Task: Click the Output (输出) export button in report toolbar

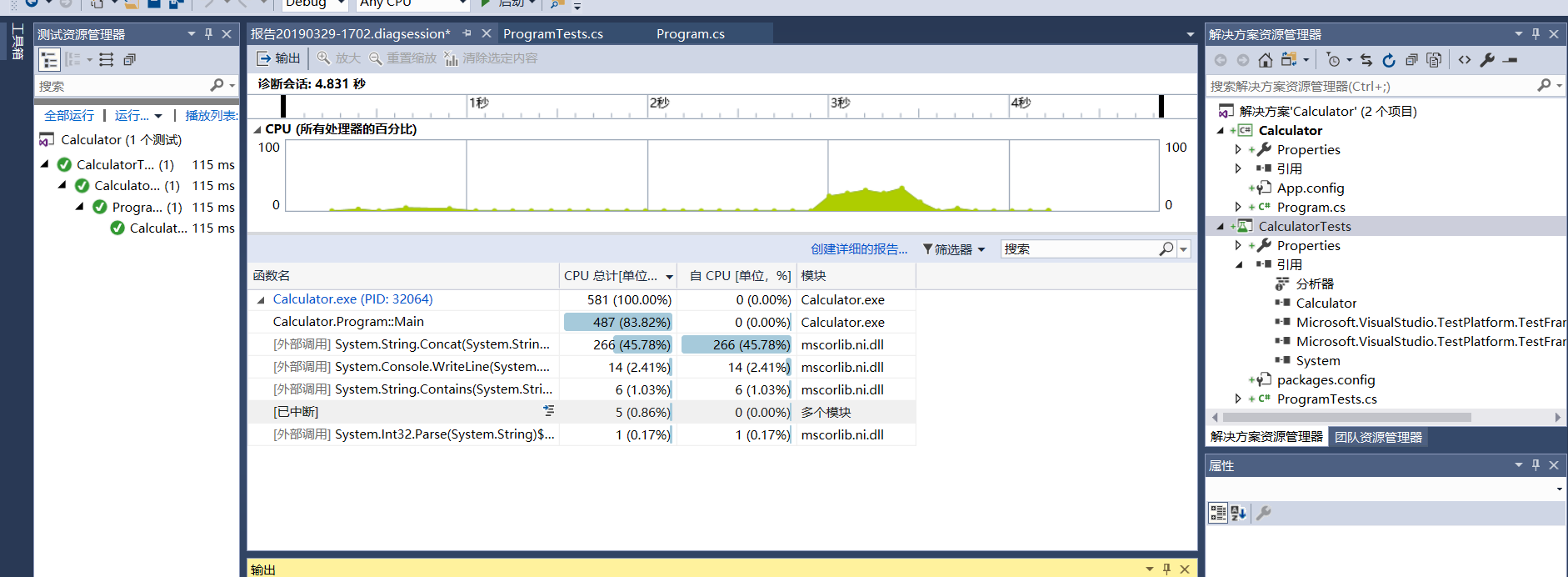Action: 278,58
